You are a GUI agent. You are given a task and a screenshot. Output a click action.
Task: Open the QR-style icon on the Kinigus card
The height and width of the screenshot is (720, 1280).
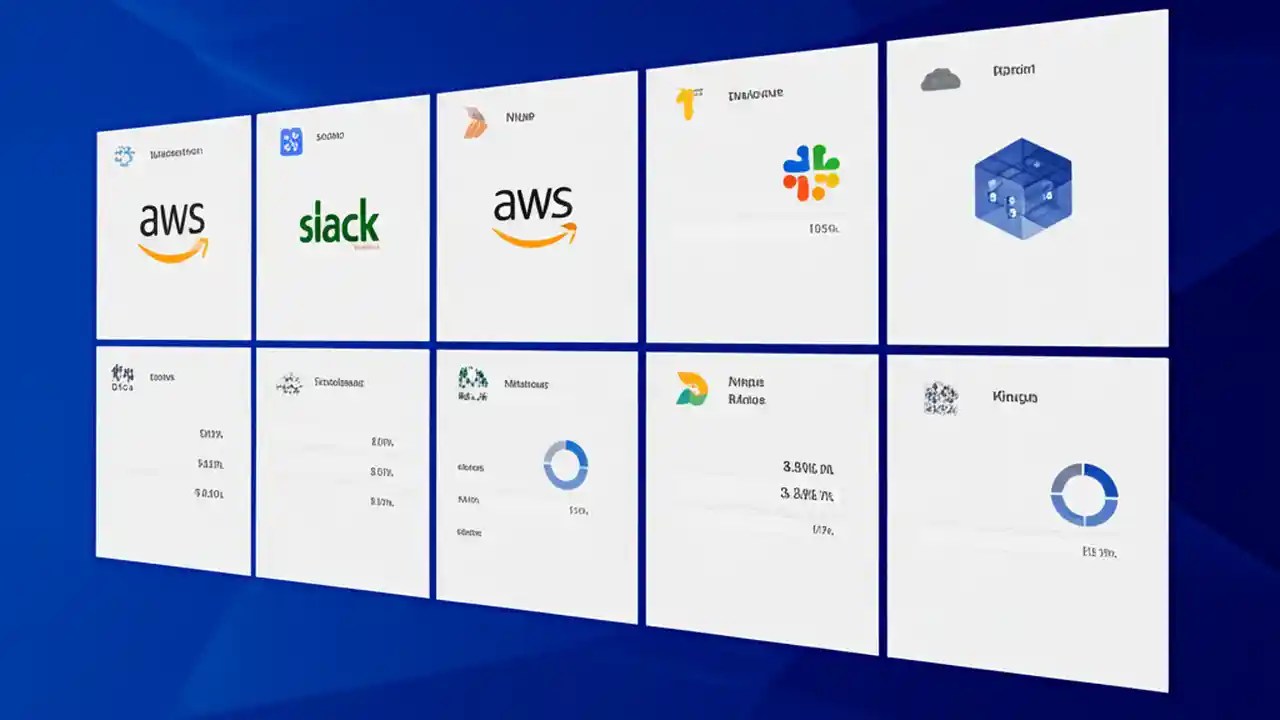coord(941,398)
